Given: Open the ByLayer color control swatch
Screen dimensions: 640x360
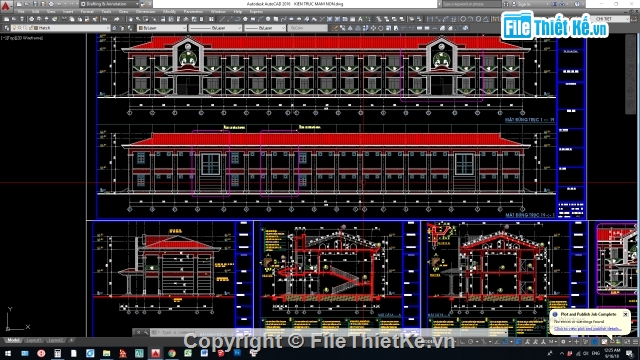Looking at the screenshot, I should coord(162,28).
